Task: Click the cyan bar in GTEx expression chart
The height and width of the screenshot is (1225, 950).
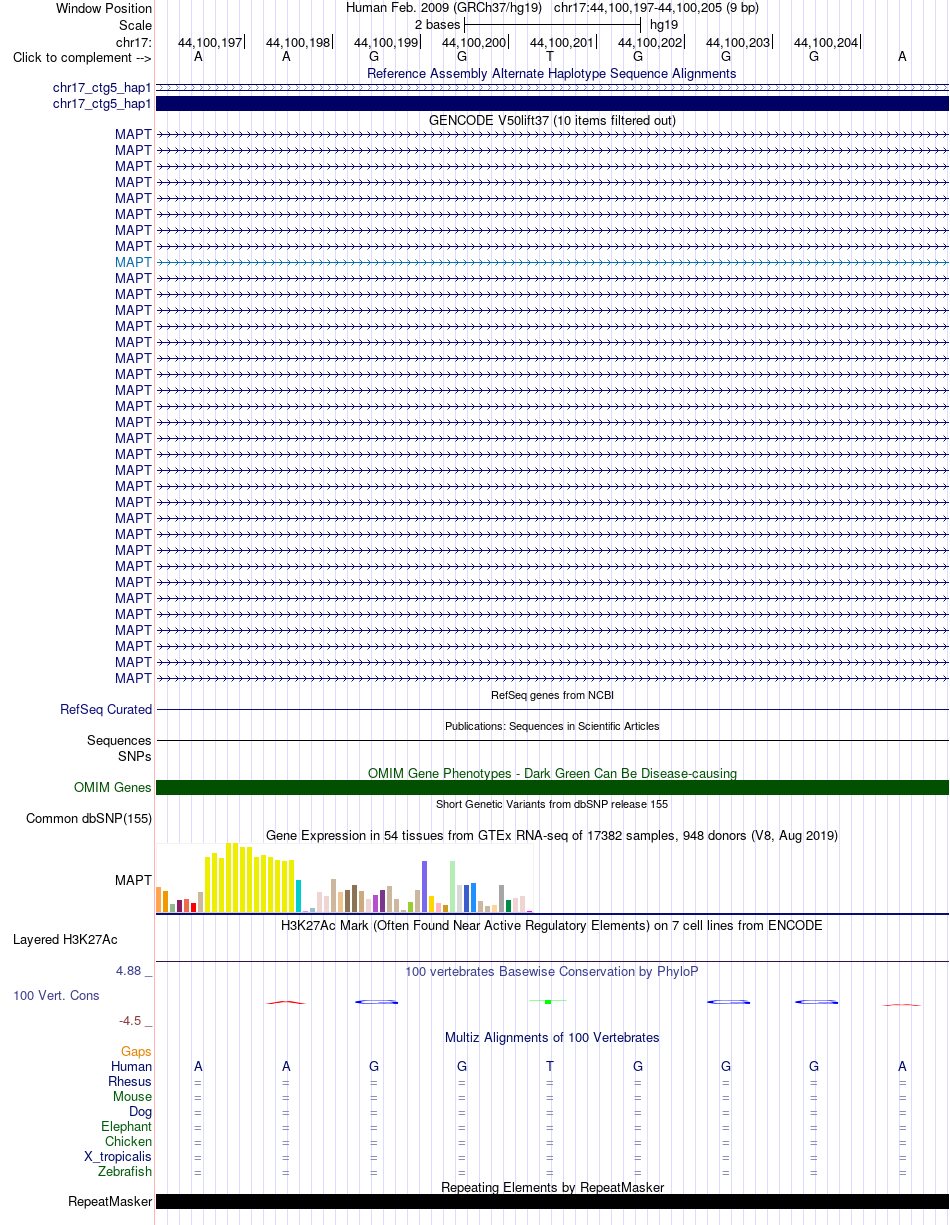Action: click(299, 896)
